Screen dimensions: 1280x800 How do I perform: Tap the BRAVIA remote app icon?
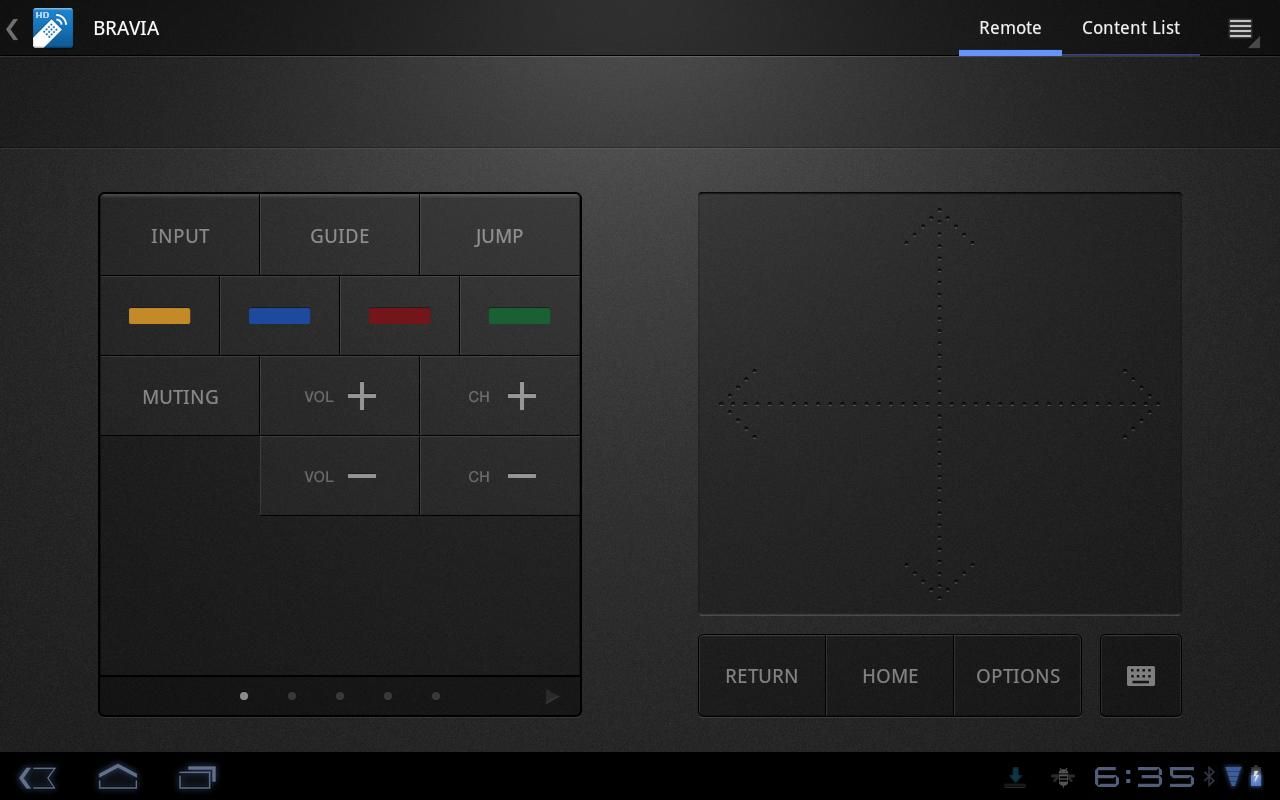51,28
